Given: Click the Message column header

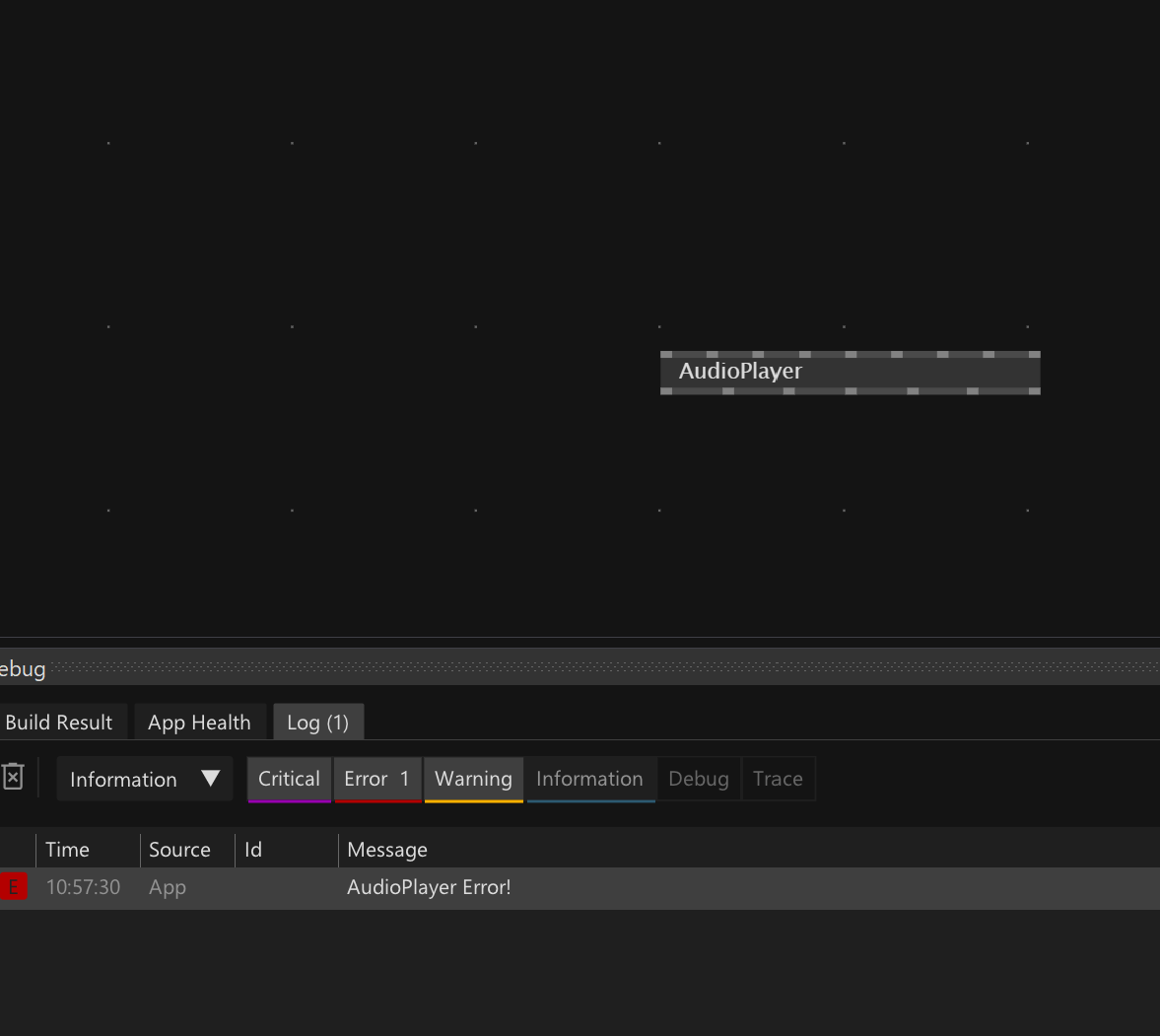Looking at the screenshot, I should tap(387, 850).
